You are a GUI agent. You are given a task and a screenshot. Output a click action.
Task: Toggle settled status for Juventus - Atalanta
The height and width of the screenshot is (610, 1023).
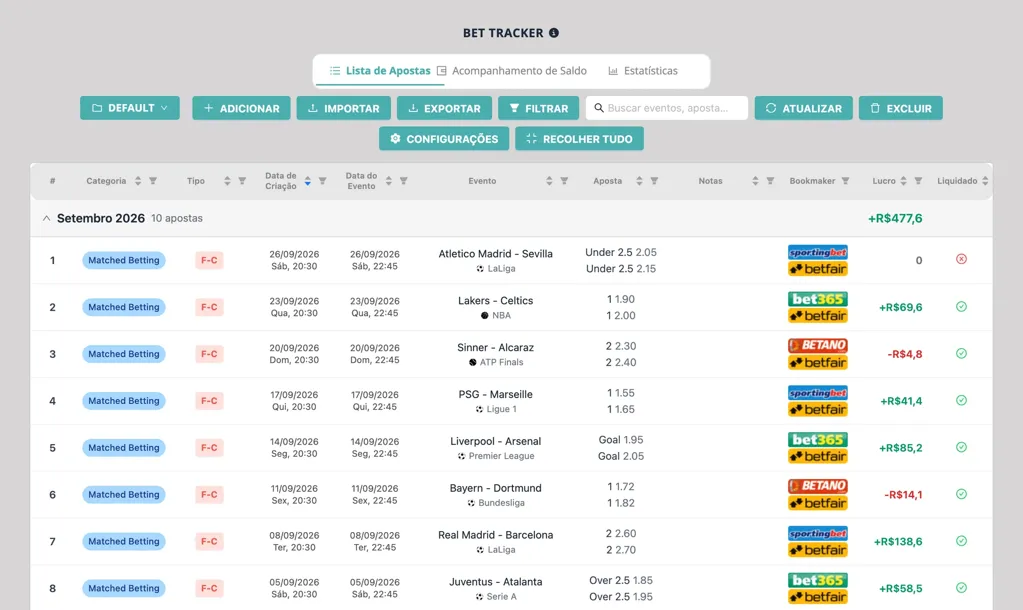pos(962,588)
